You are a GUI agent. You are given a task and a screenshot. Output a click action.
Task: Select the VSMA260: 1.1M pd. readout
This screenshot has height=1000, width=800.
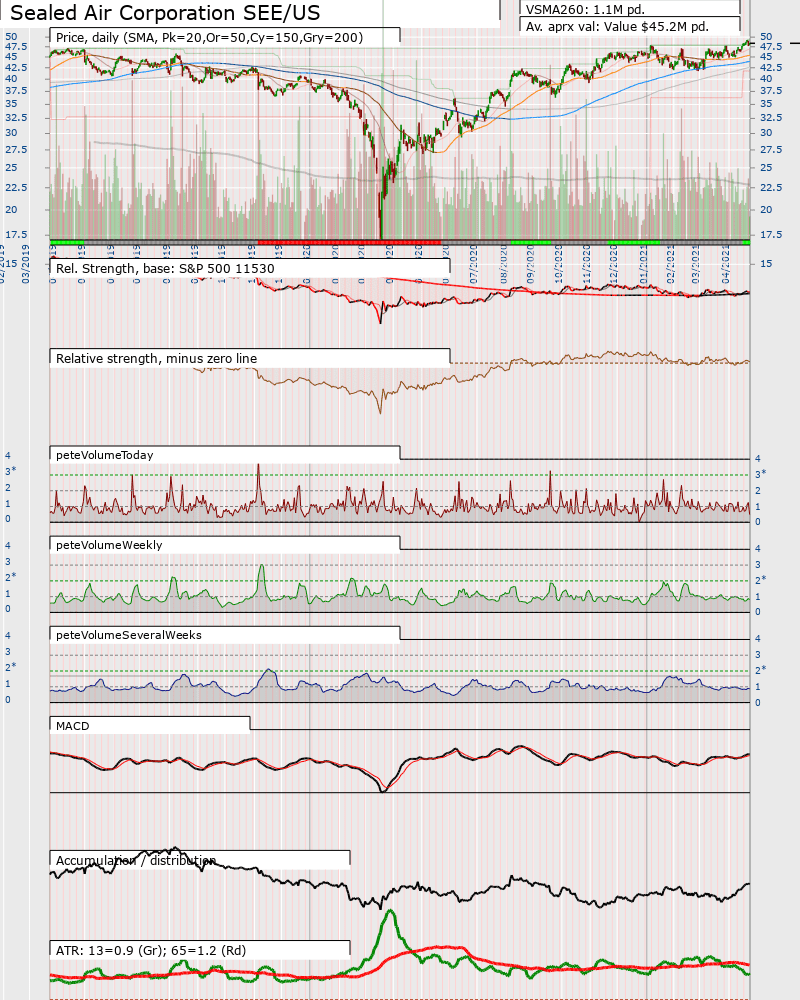585,9
